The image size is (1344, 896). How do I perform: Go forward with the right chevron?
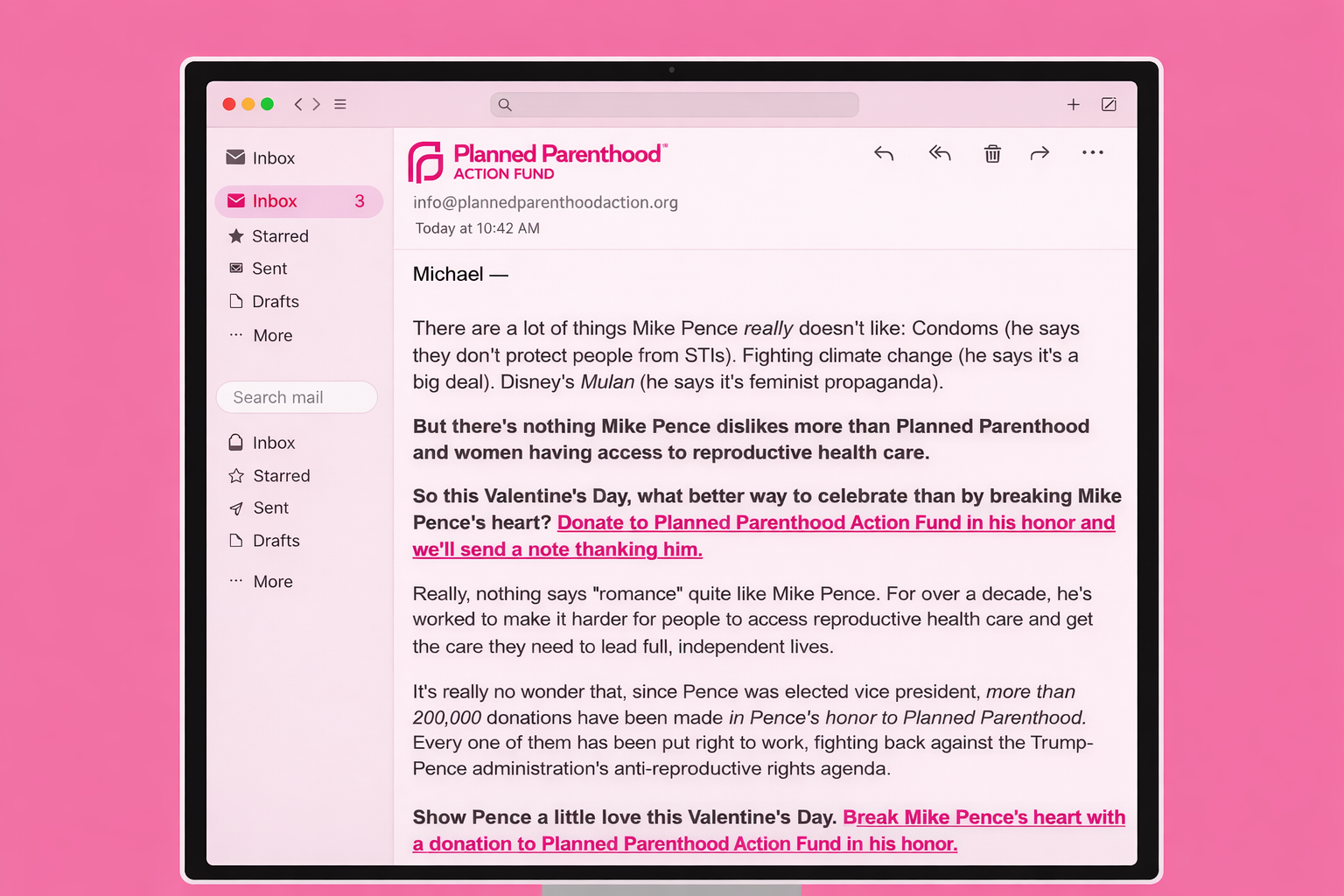pos(316,104)
